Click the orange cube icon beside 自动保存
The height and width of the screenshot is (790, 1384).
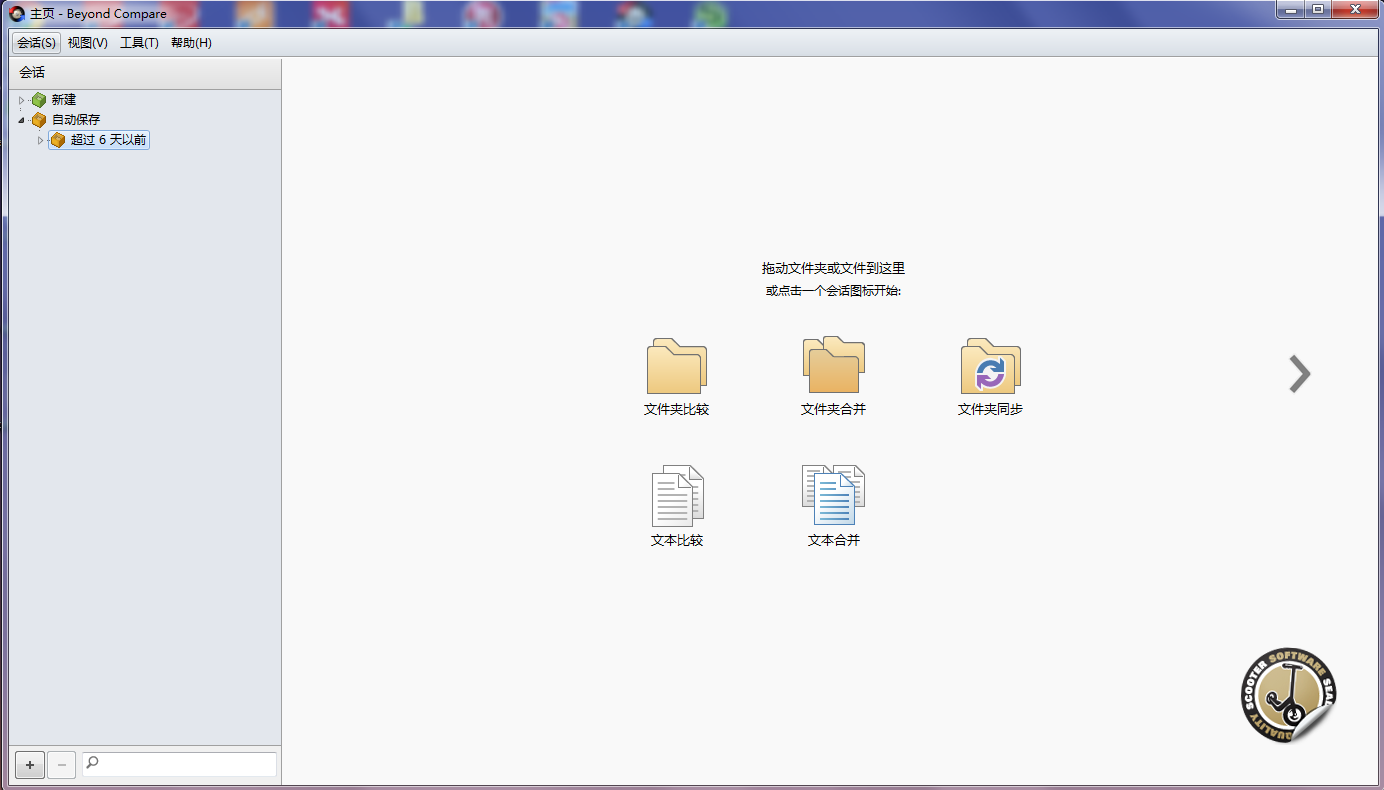[x=39, y=120]
